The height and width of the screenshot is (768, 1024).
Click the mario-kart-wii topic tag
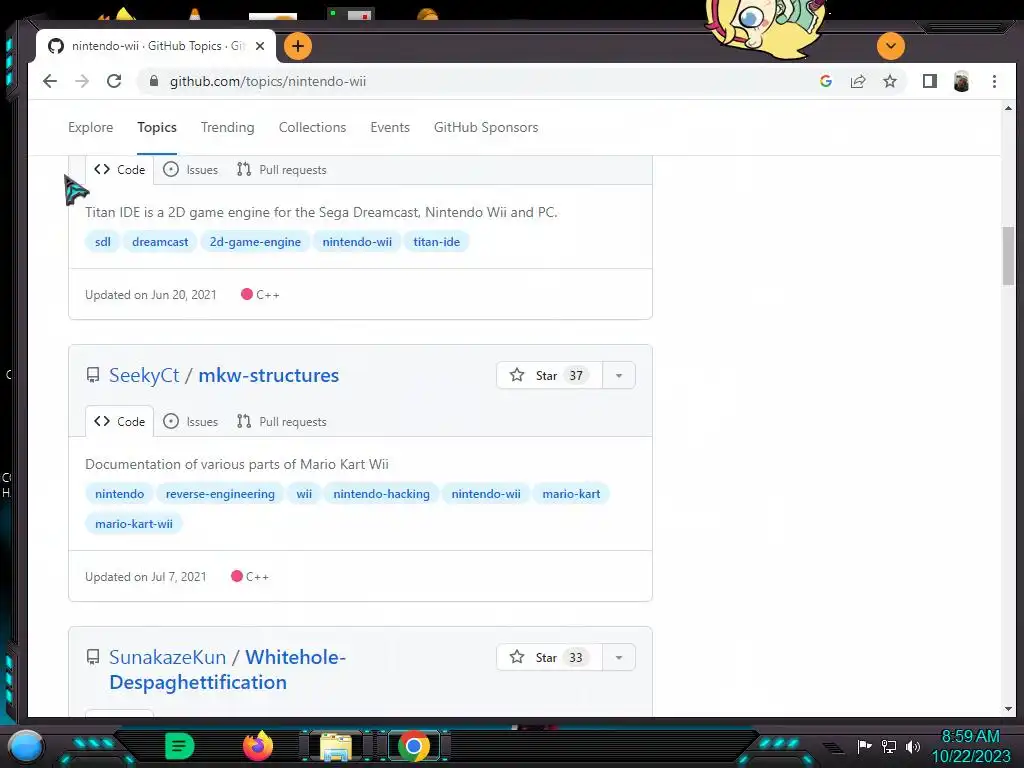134,524
